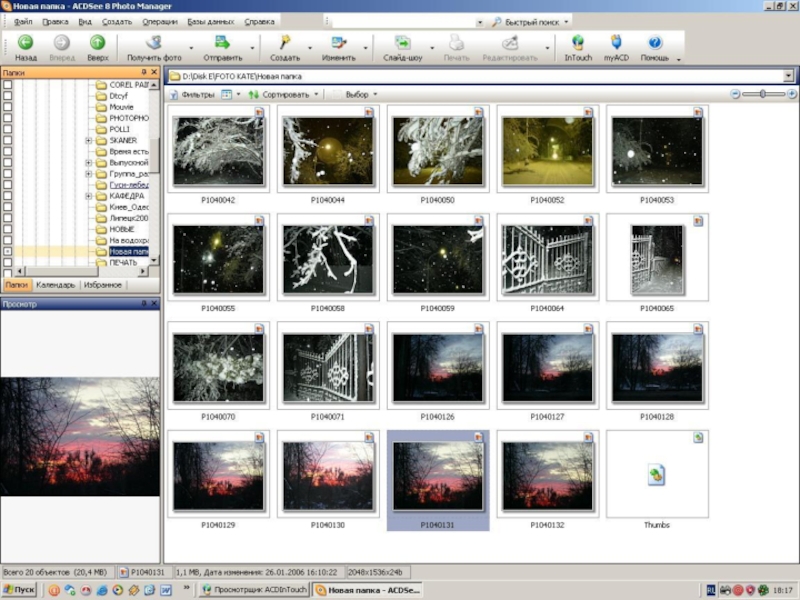Open the Изменить (Edit) tool icon
800x600 pixels.
coord(338,43)
